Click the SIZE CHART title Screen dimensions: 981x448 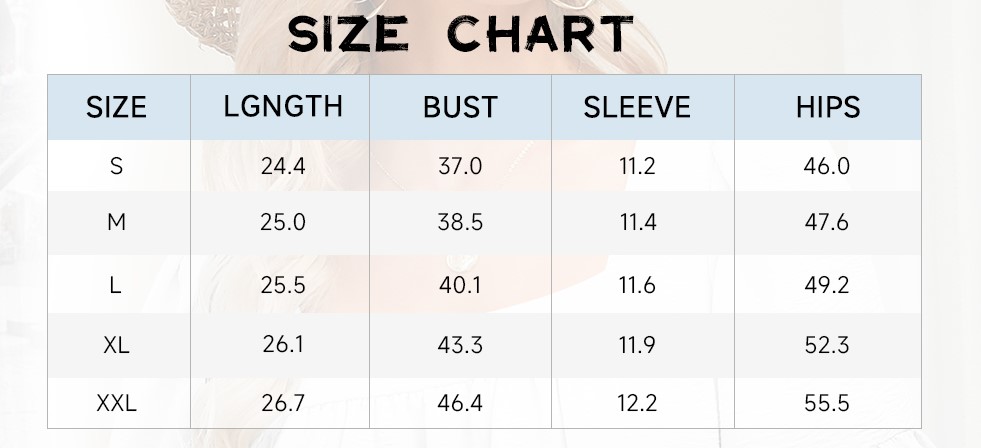460,35
